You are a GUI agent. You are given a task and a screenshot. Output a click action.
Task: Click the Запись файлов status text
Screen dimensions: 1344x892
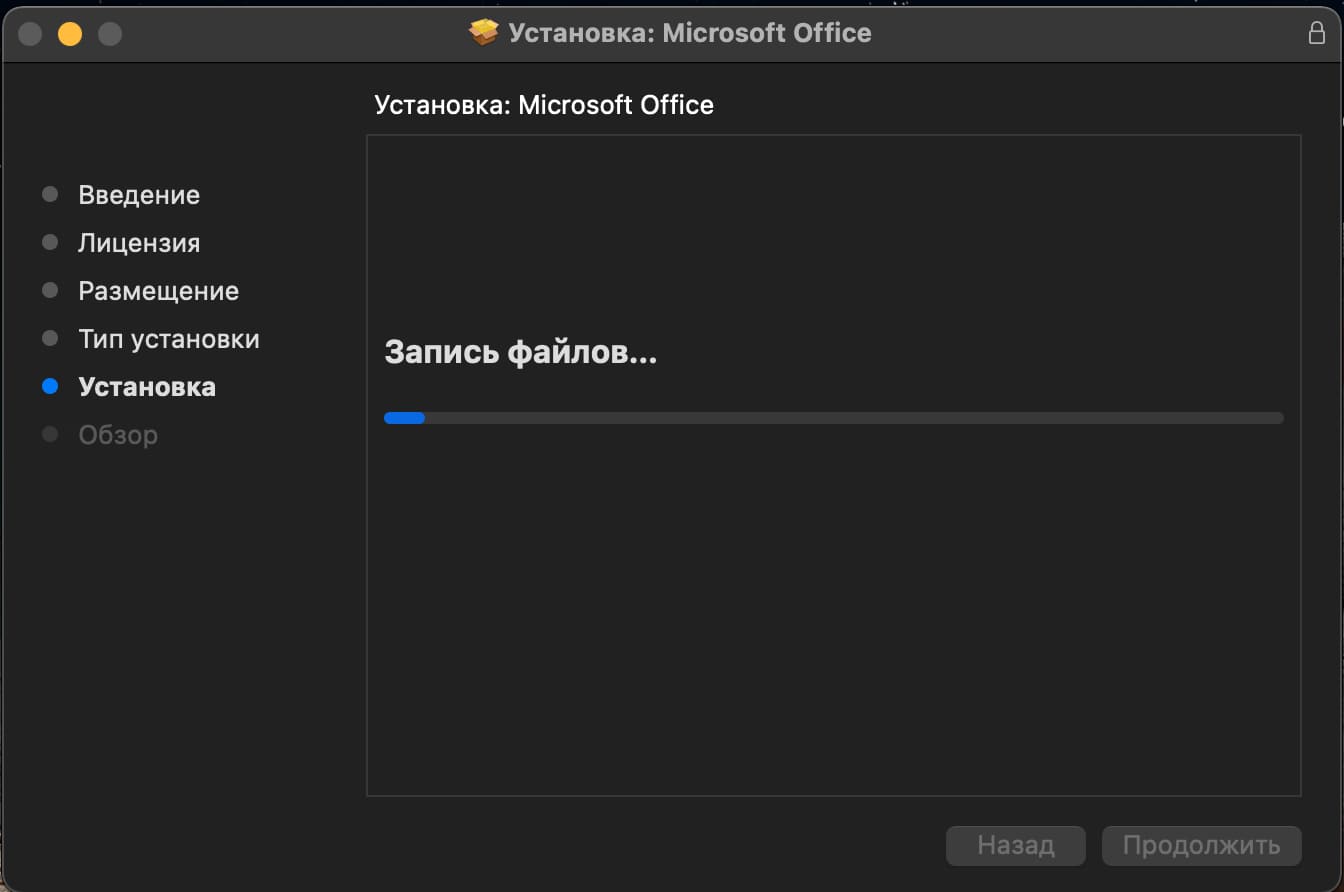tap(520, 352)
